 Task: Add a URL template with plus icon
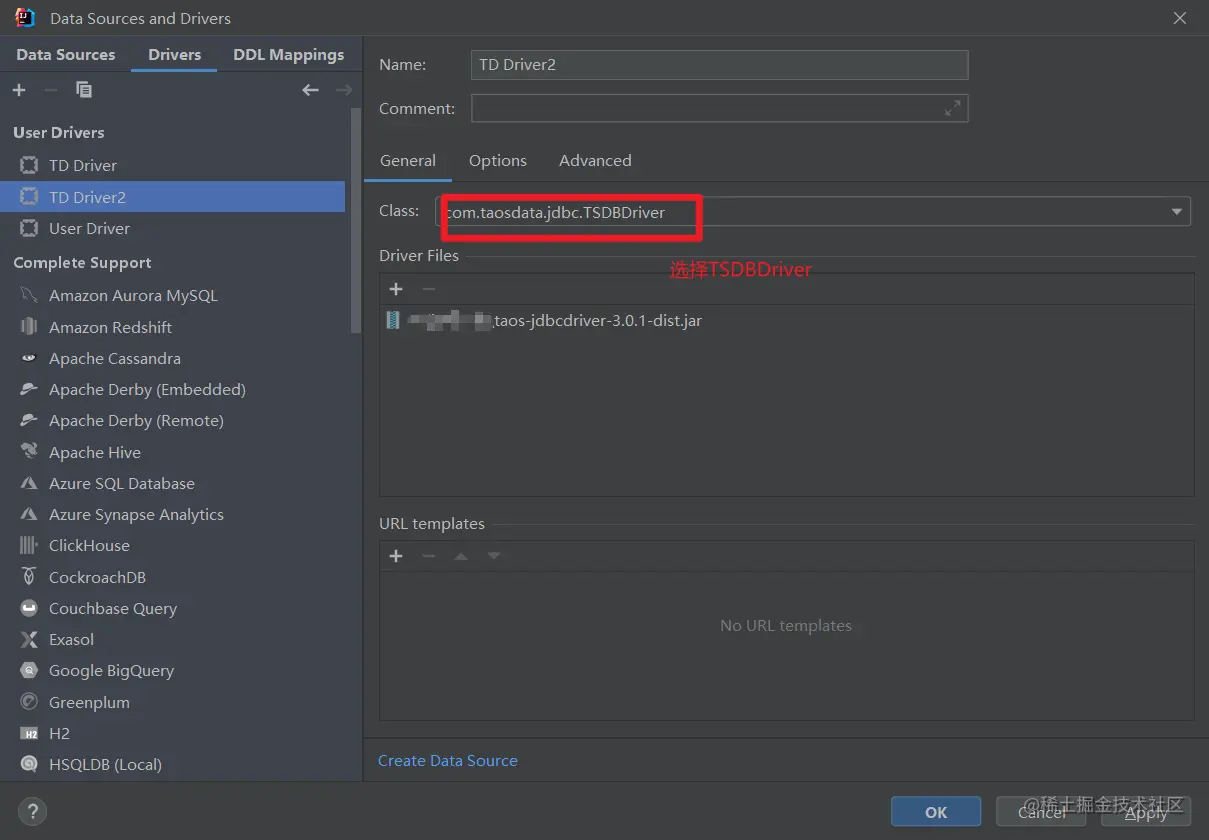click(x=396, y=556)
